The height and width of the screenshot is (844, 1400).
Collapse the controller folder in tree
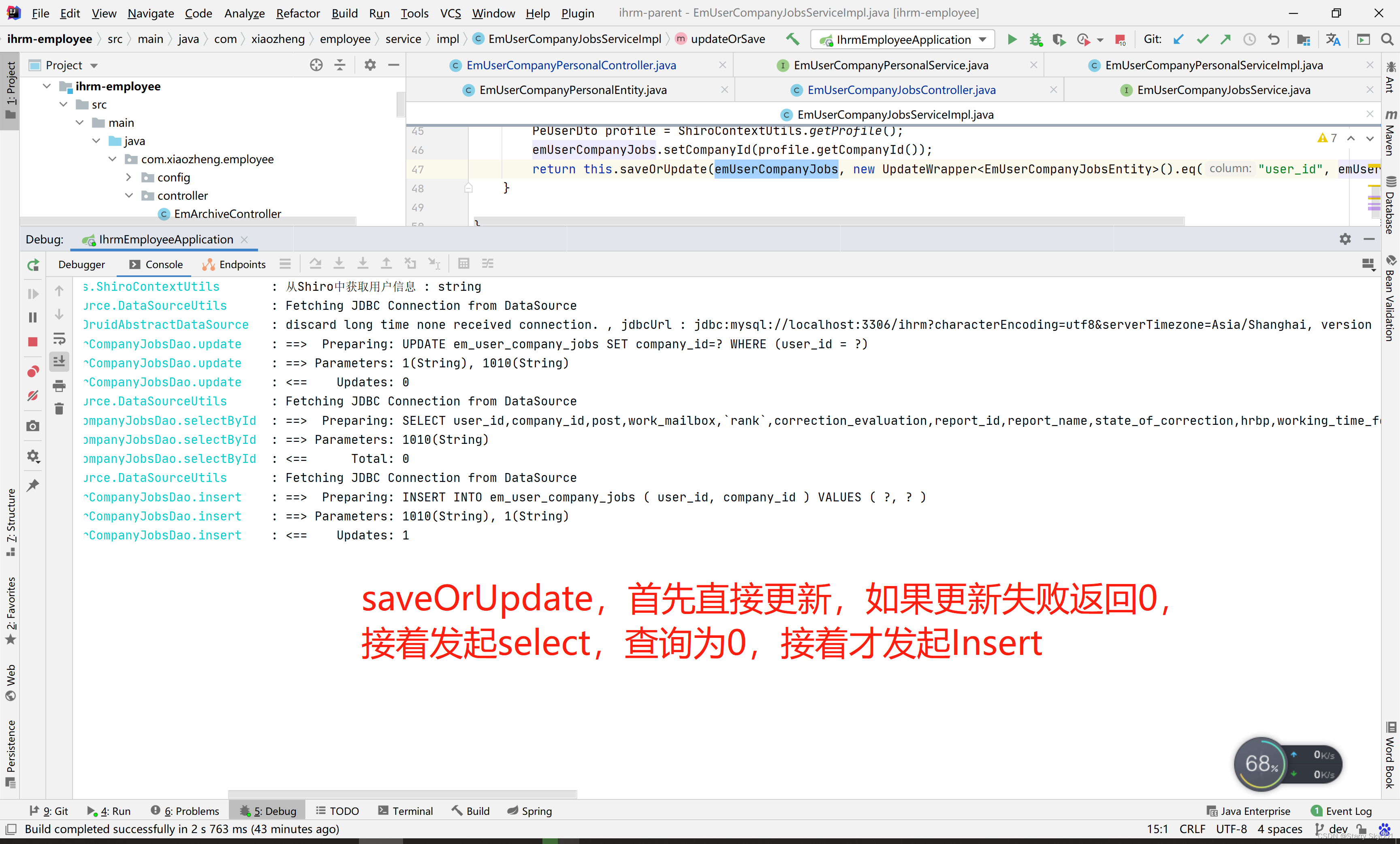(130, 195)
